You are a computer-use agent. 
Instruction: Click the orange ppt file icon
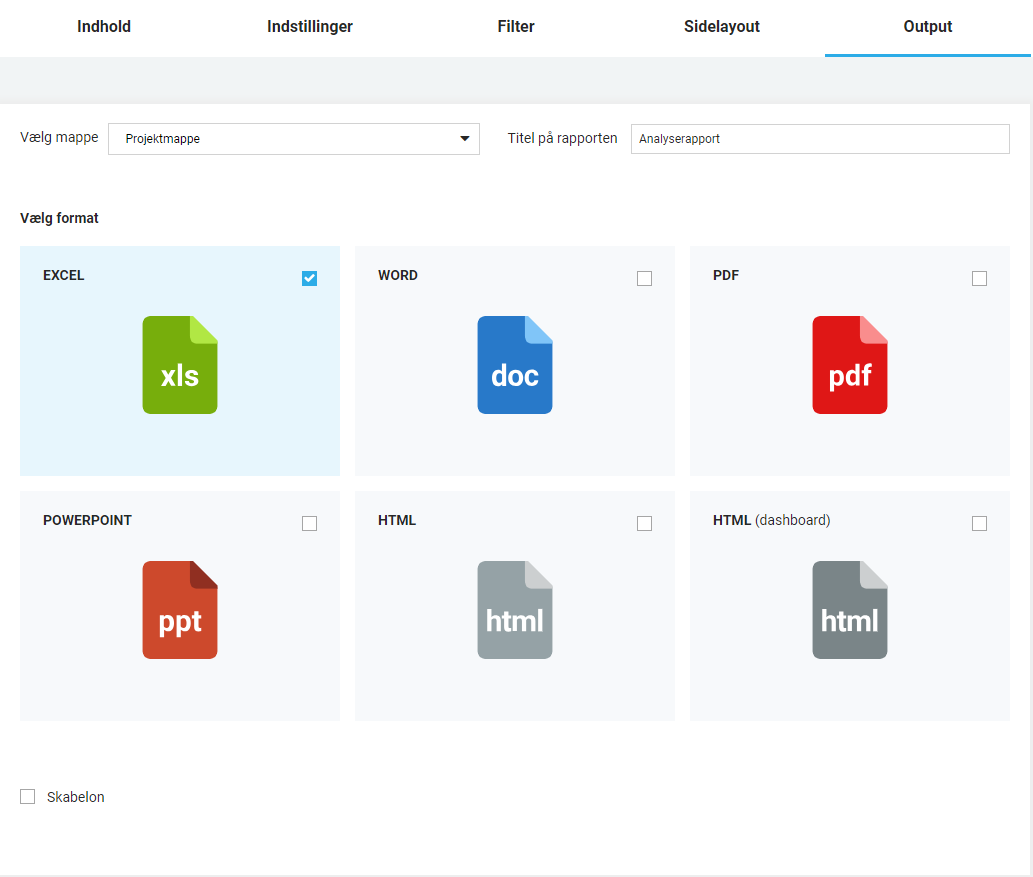pos(180,610)
